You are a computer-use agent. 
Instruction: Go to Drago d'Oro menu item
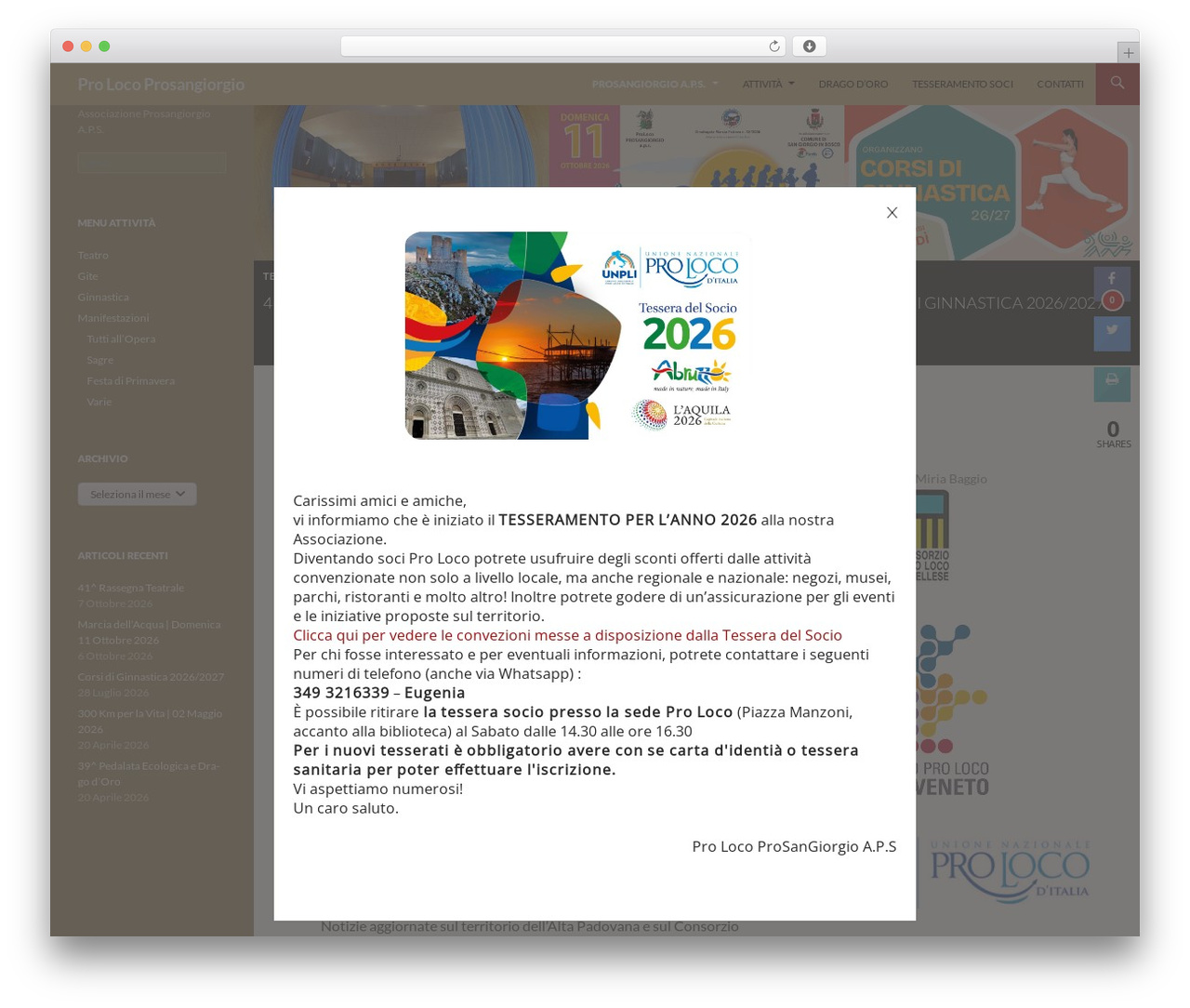(853, 84)
